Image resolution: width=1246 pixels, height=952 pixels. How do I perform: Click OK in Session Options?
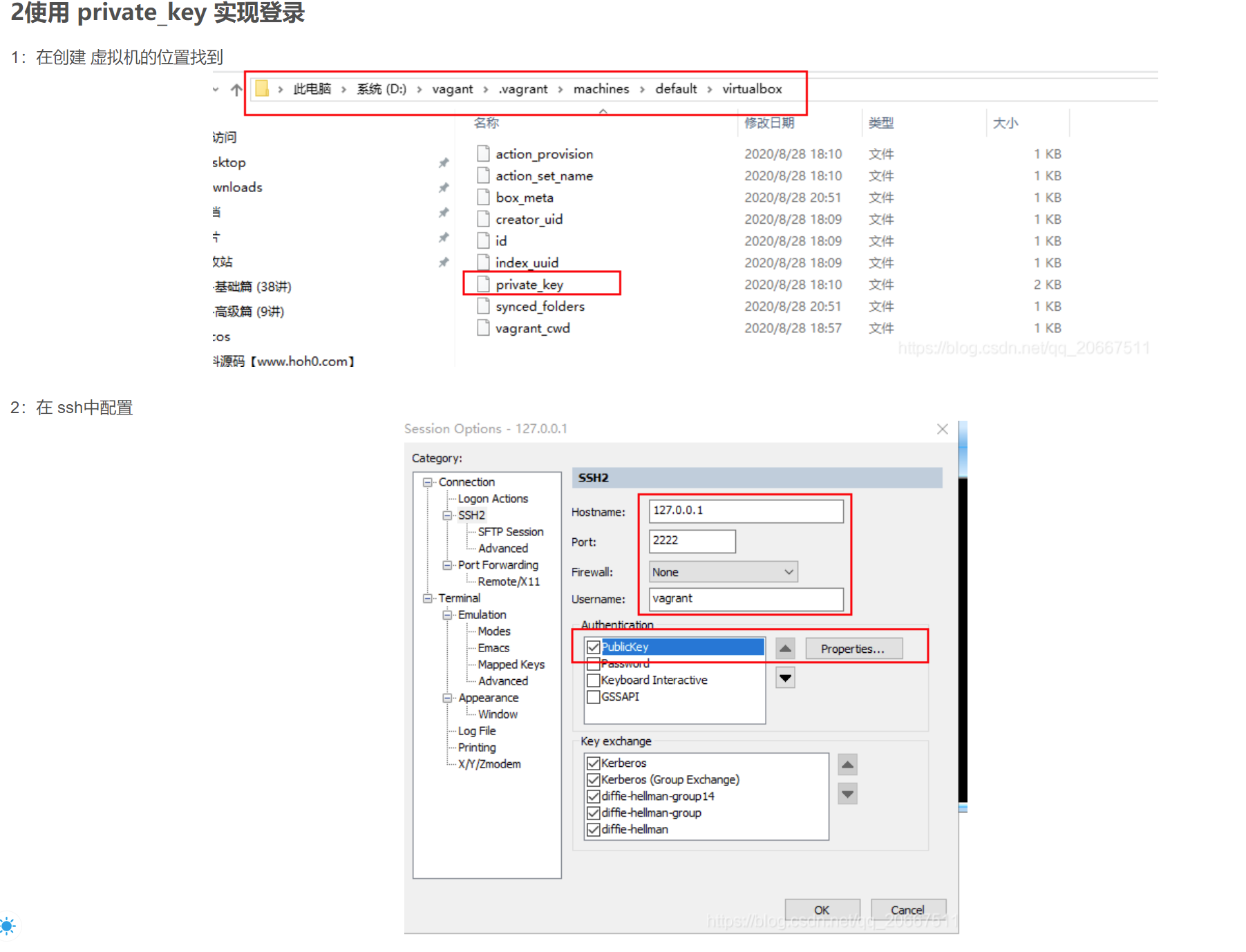[822, 910]
